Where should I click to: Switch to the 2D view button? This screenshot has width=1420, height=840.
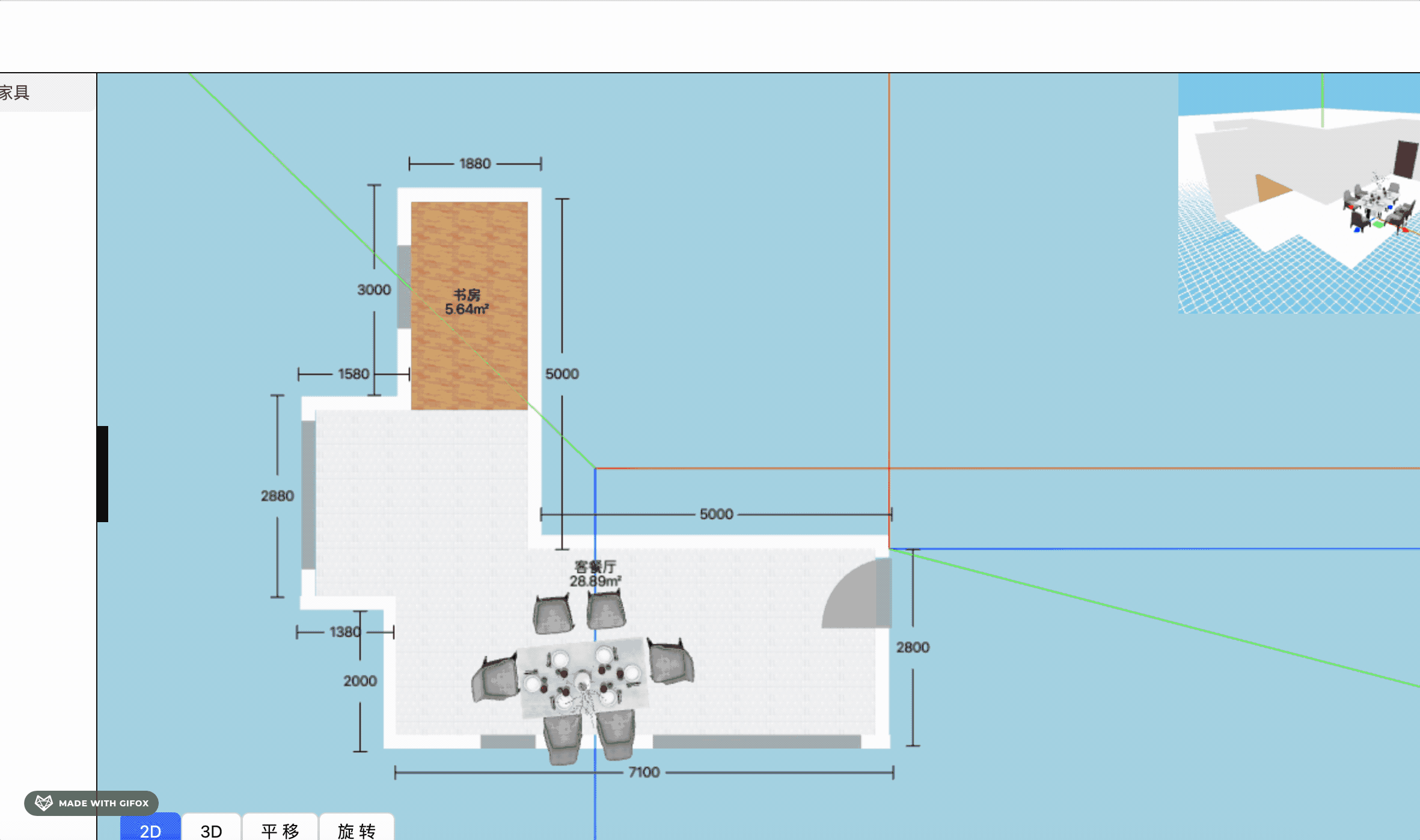pyautogui.click(x=150, y=827)
